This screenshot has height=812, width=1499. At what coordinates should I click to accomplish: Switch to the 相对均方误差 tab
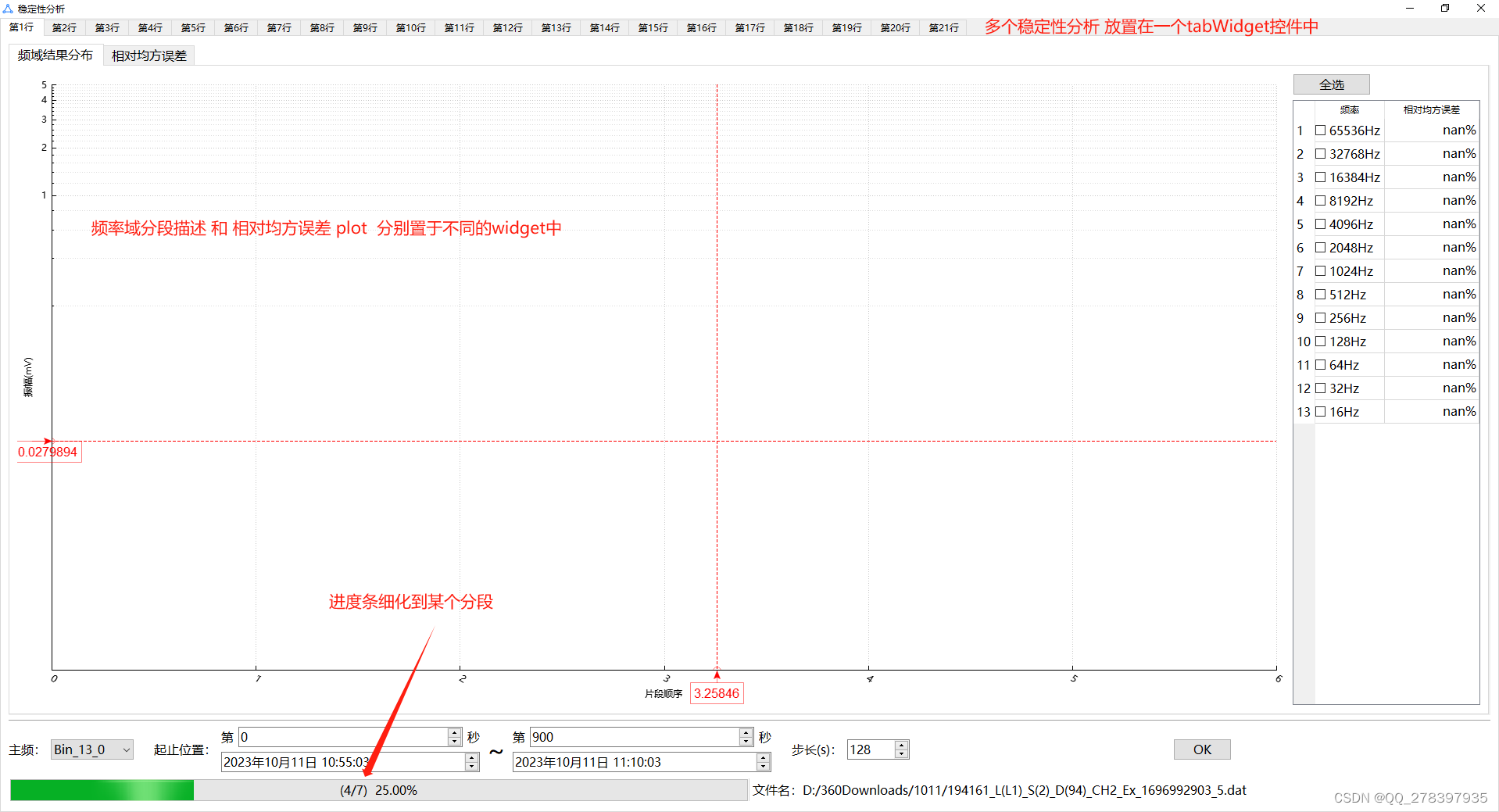click(x=148, y=55)
